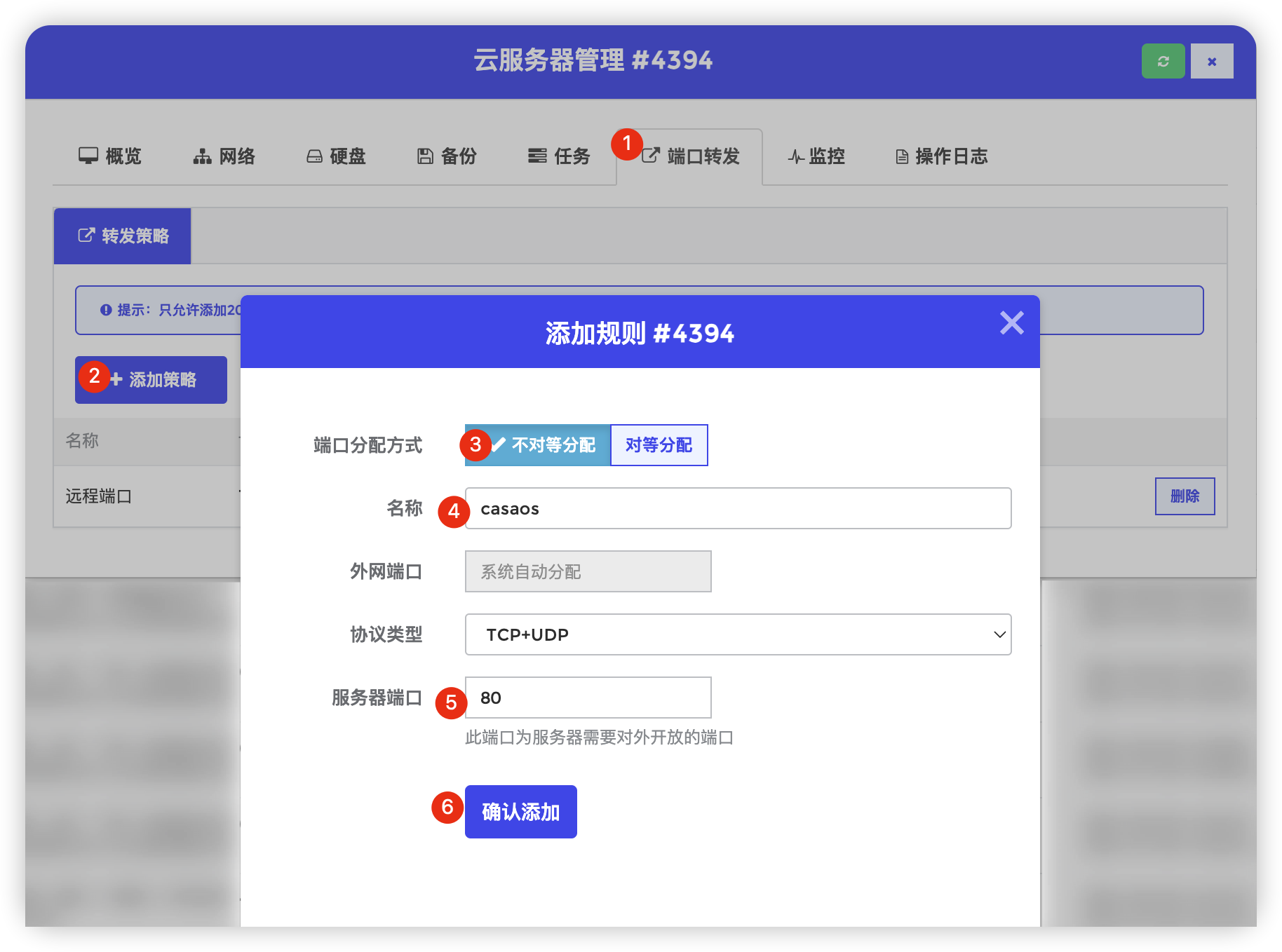Click the 协议类型 label

pos(386,634)
